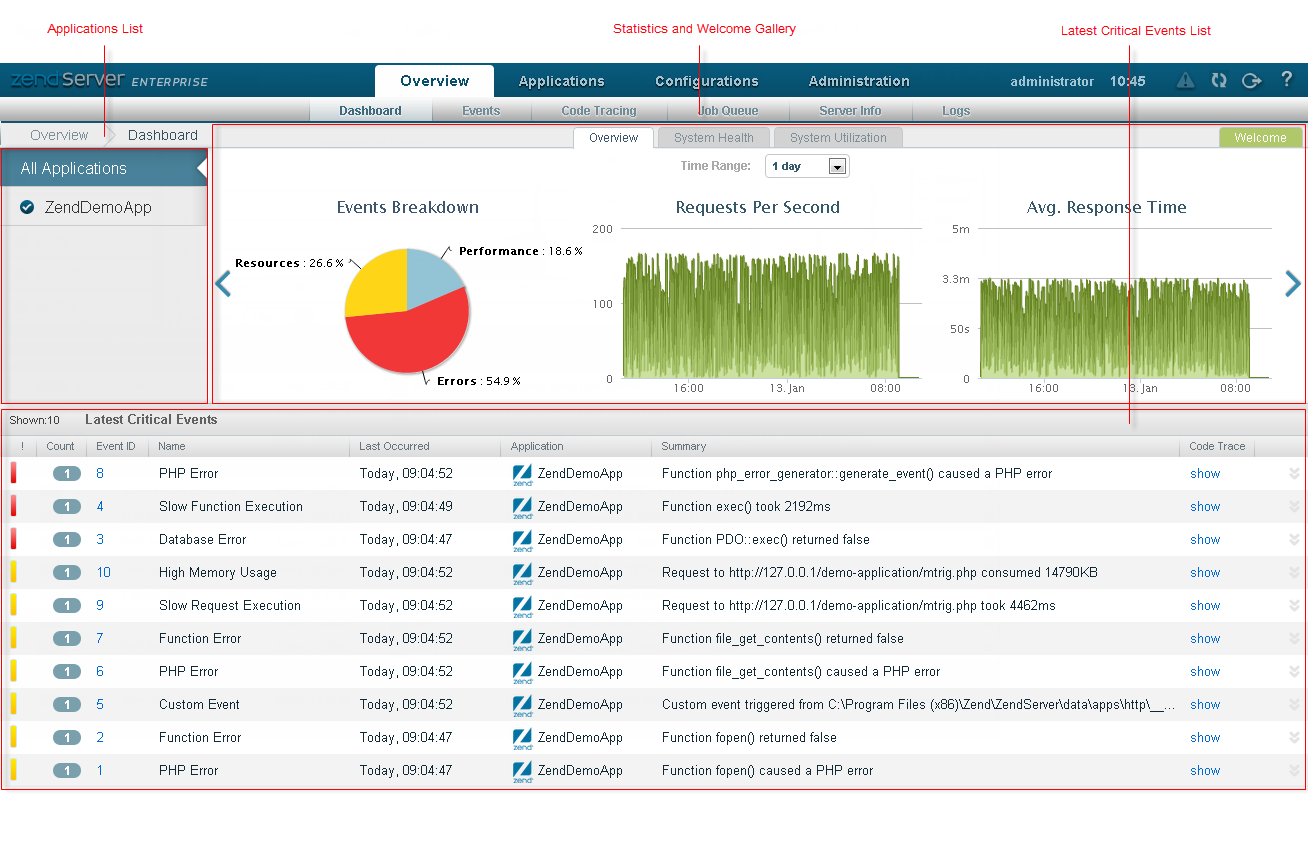Viewport: 1308px width, 868px height.
Task: Click the green Welcome button
Action: coord(1260,138)
